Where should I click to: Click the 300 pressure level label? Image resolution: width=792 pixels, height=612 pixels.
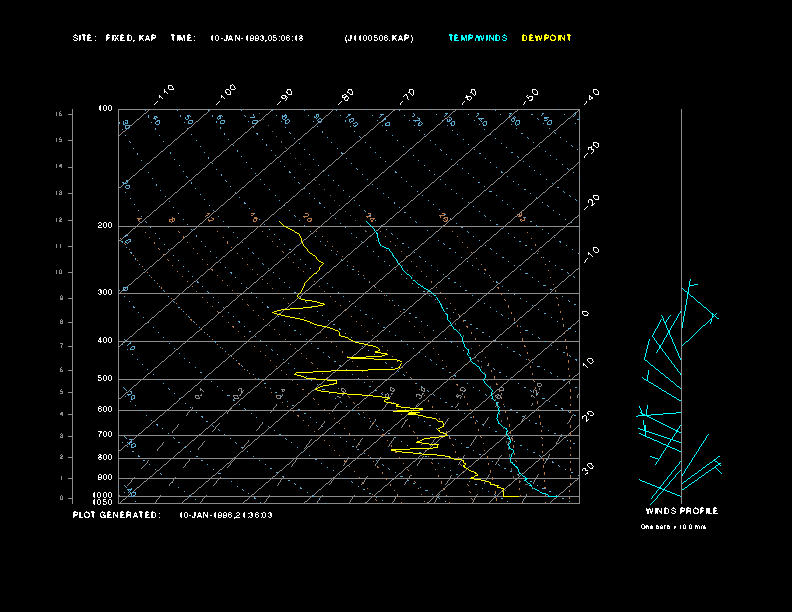coord(105,292)
